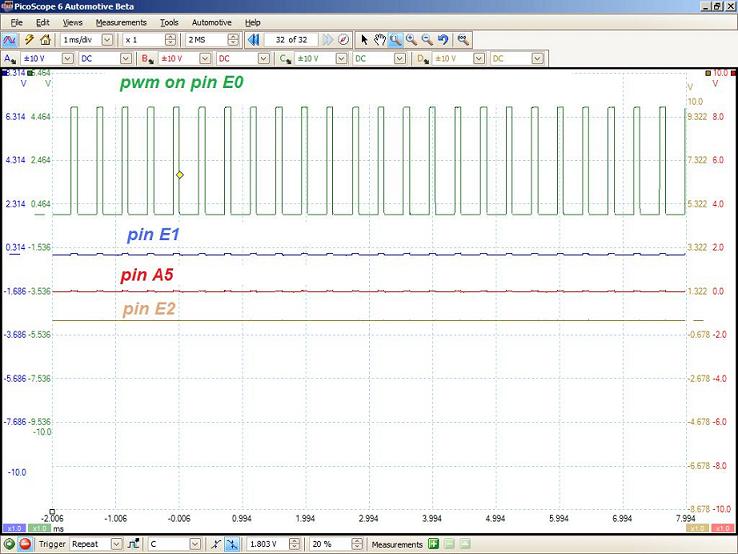Select the Hand drag tool
The image size is (738, 554).
pyautogui.click(x=380, y=40)
